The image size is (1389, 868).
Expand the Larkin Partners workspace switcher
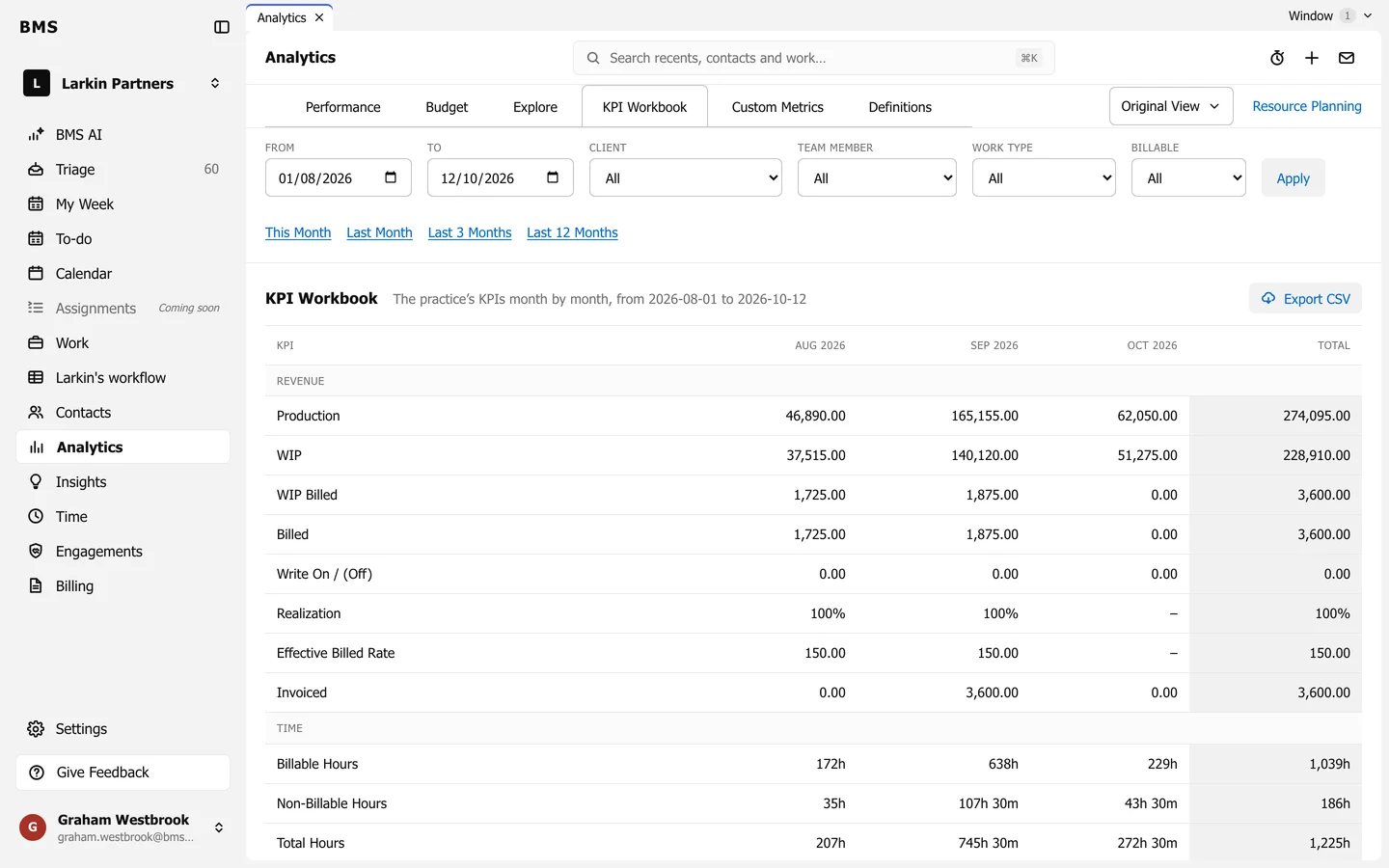click(x=123, y=84)
